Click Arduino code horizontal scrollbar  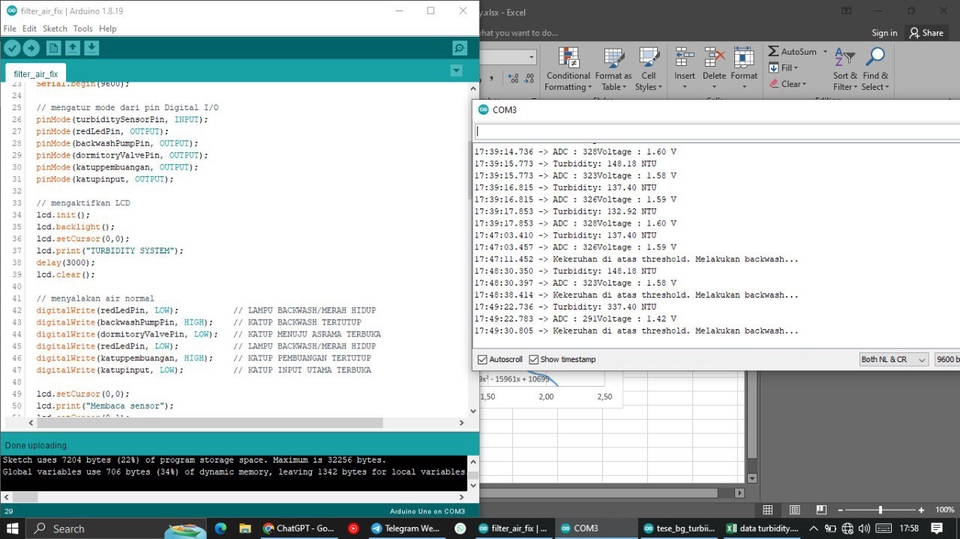[211, 423]
